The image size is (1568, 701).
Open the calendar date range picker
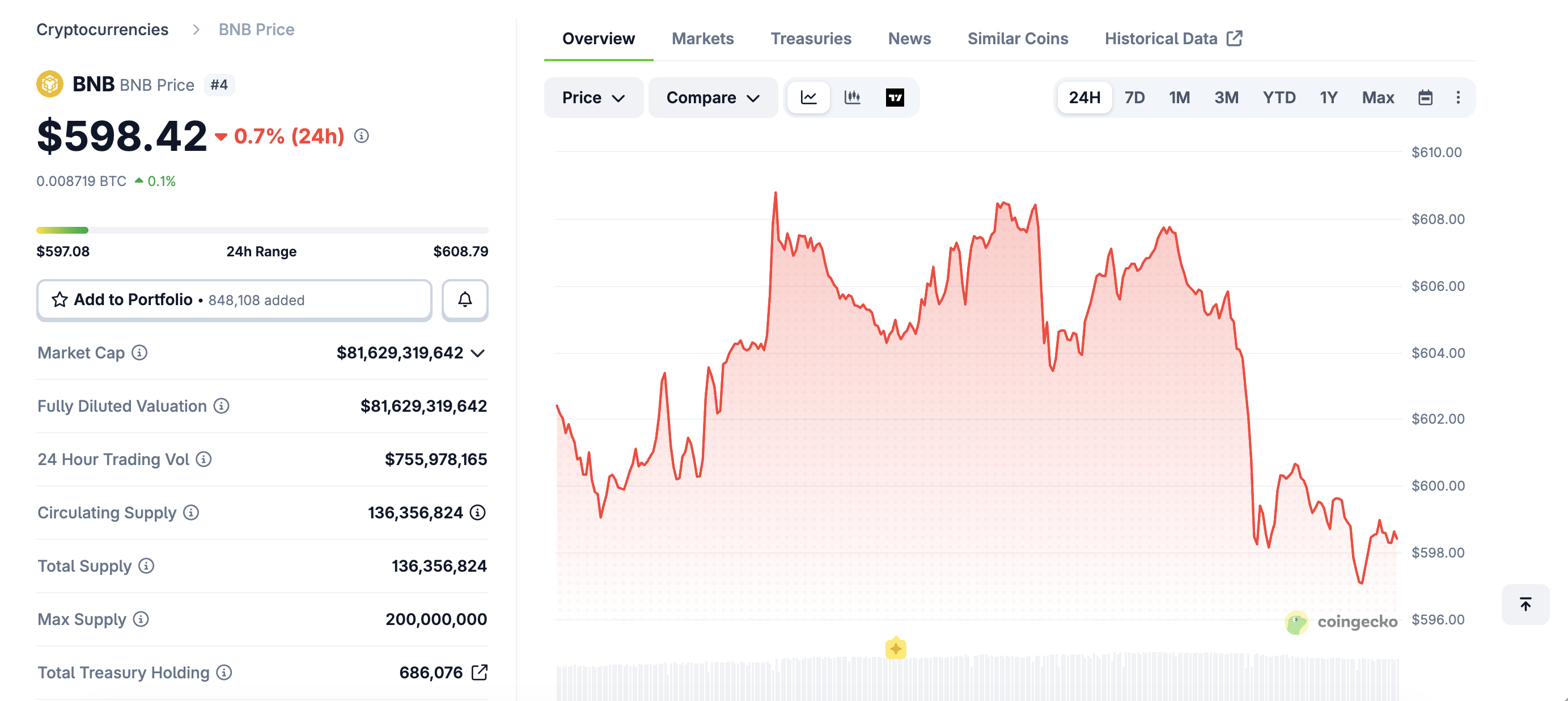pyautogui.click(x=1427, y=97)
